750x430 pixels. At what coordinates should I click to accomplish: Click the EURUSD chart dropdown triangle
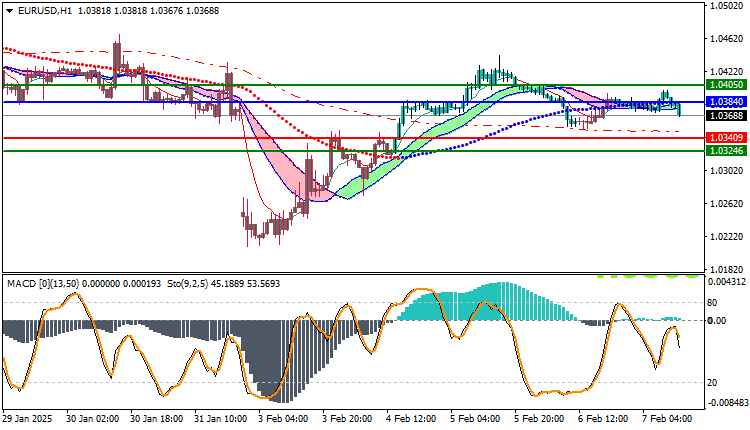coord(10,11)
